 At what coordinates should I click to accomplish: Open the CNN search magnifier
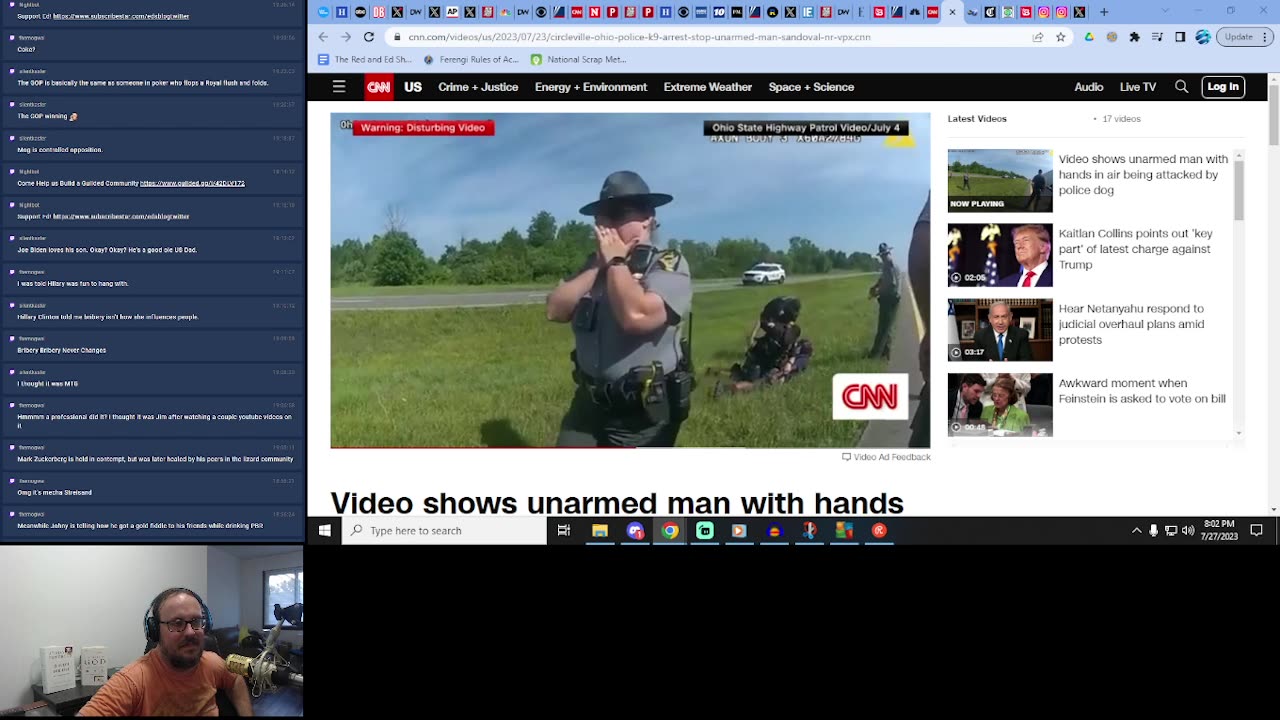[x=1181, y=87]
